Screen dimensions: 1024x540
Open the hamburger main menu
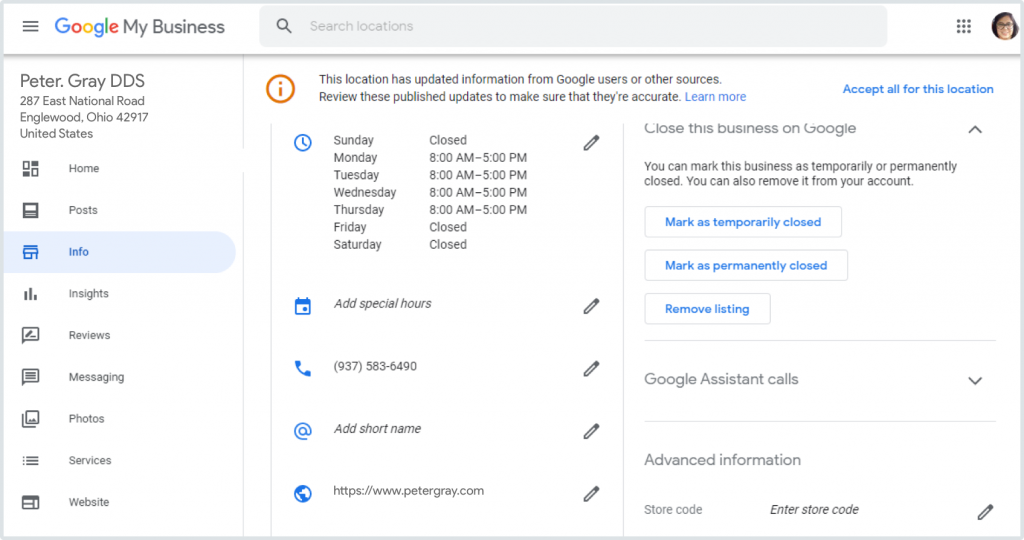coord(30,26)
